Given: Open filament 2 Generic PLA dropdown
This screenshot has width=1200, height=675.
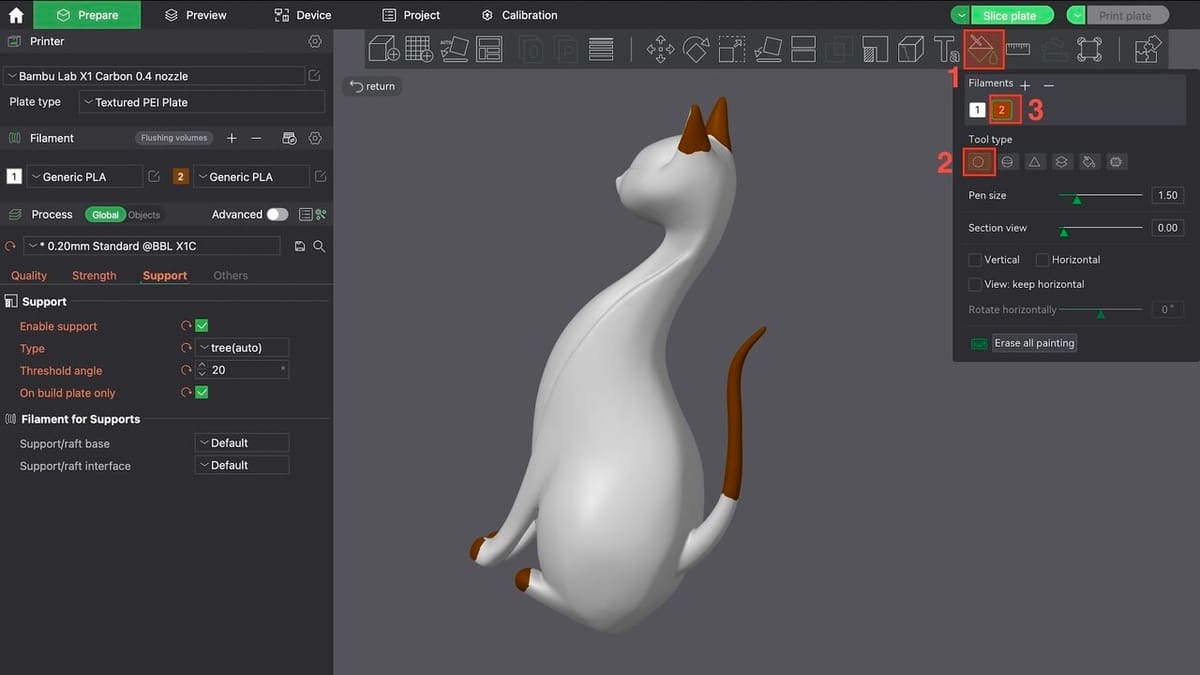Looking at the screenshot, I should (250, 177).
